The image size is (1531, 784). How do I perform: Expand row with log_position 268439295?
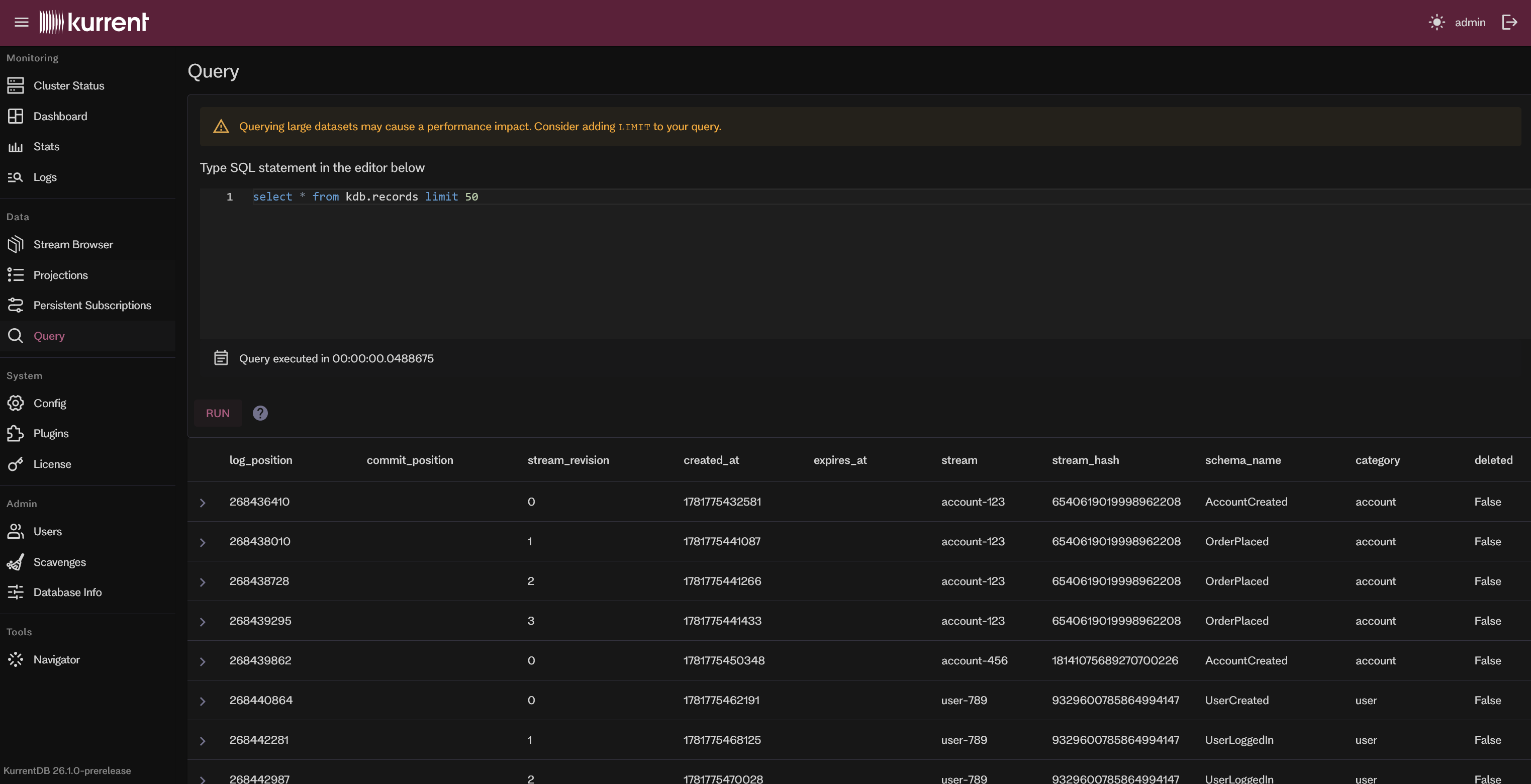pos(203,622)
